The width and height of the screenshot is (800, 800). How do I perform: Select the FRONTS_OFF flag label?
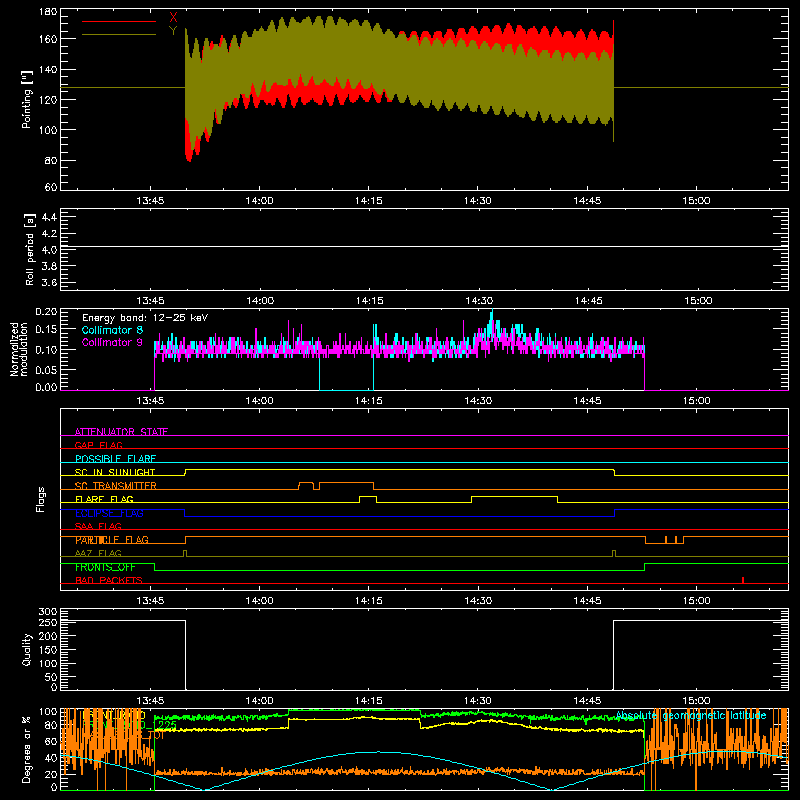coord(105,567)
